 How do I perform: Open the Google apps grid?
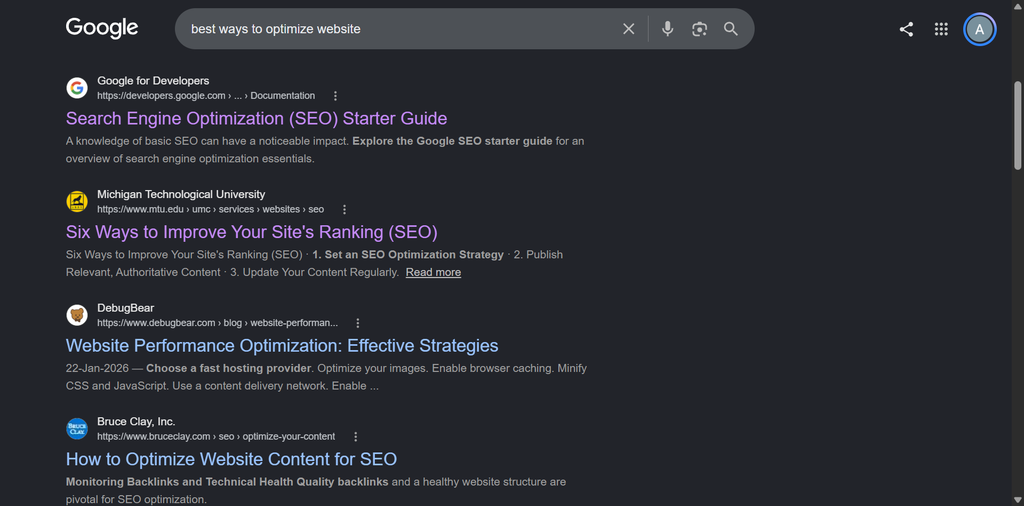coord(941,29)
